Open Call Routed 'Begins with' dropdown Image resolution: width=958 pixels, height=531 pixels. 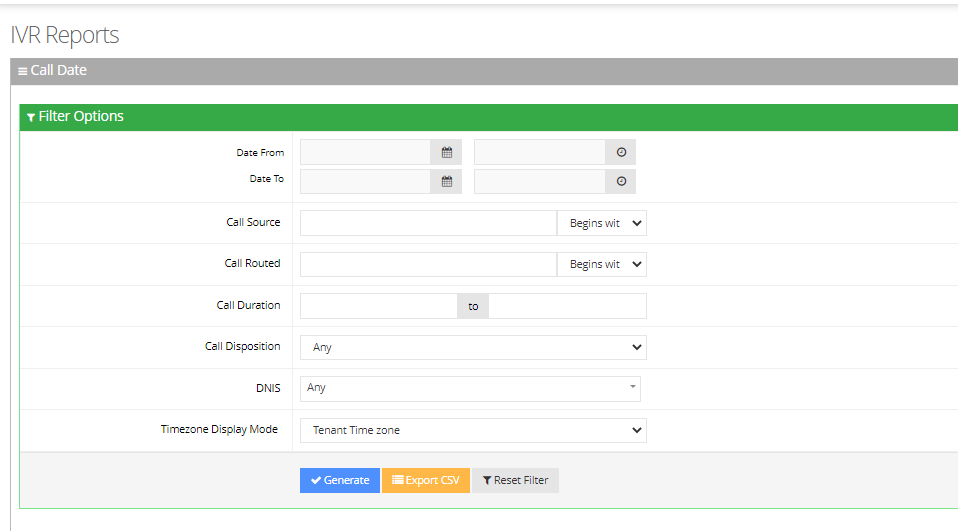[602, 264]
